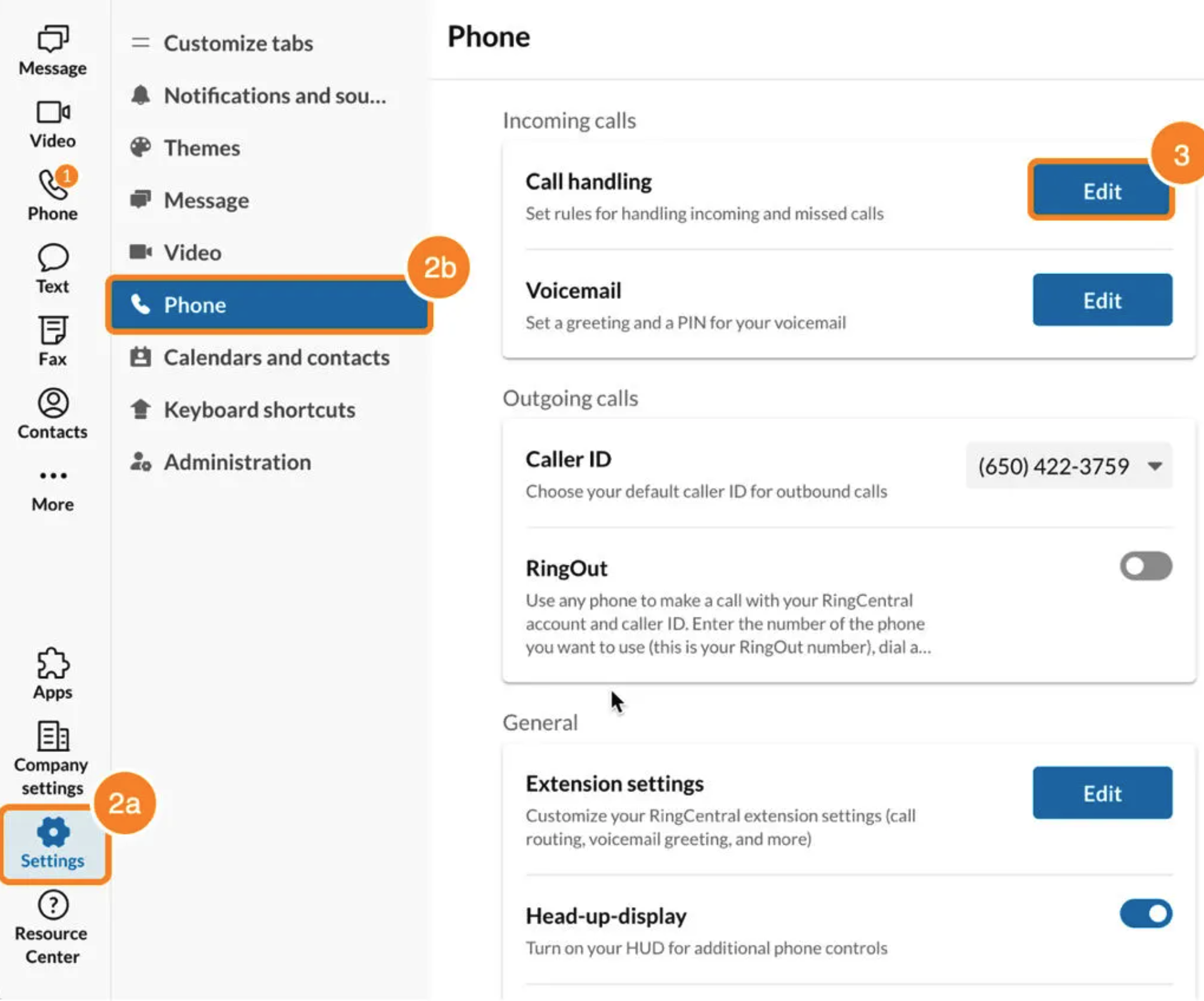The height and width of the screenshot is (1001, 1204).
Task: Open the Caller ID number dropdown
Action: (1068, 465)
